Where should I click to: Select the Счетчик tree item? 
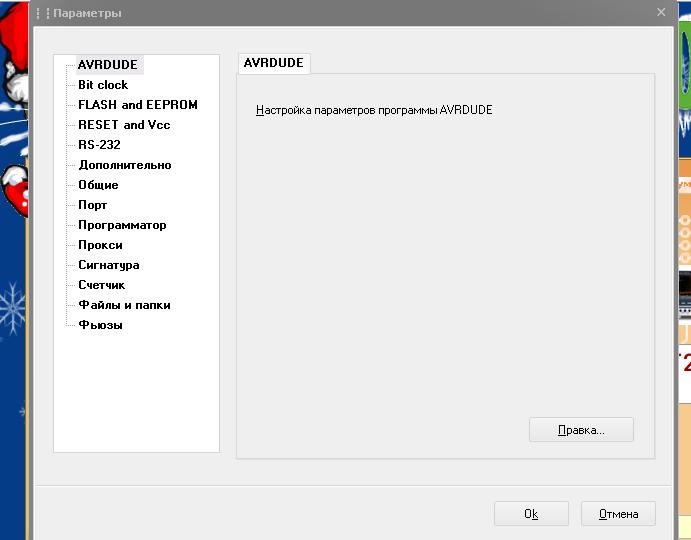[101, 285]
